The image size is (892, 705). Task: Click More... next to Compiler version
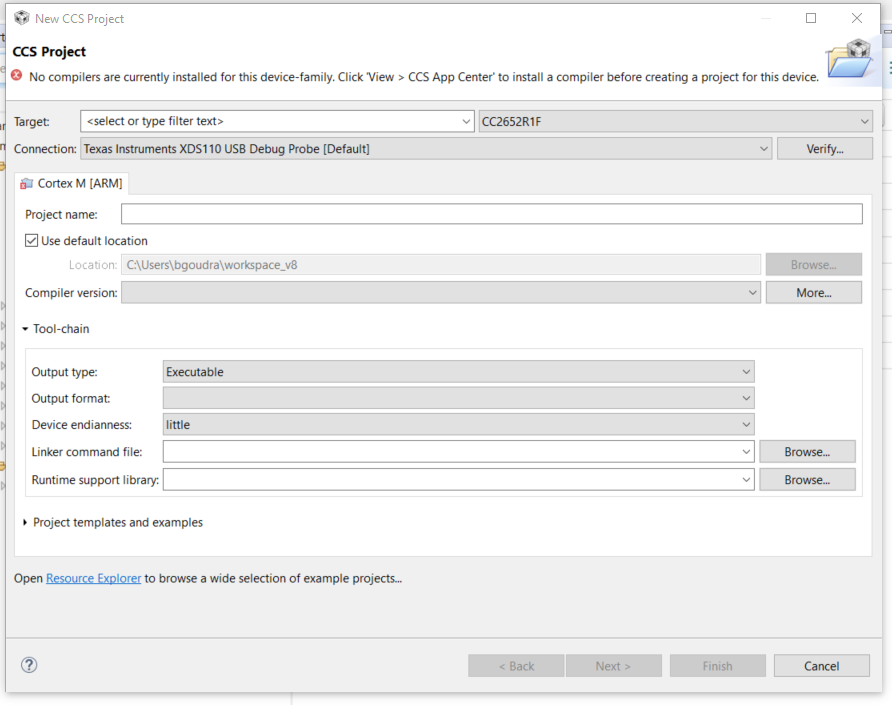[x=813, y=293]
